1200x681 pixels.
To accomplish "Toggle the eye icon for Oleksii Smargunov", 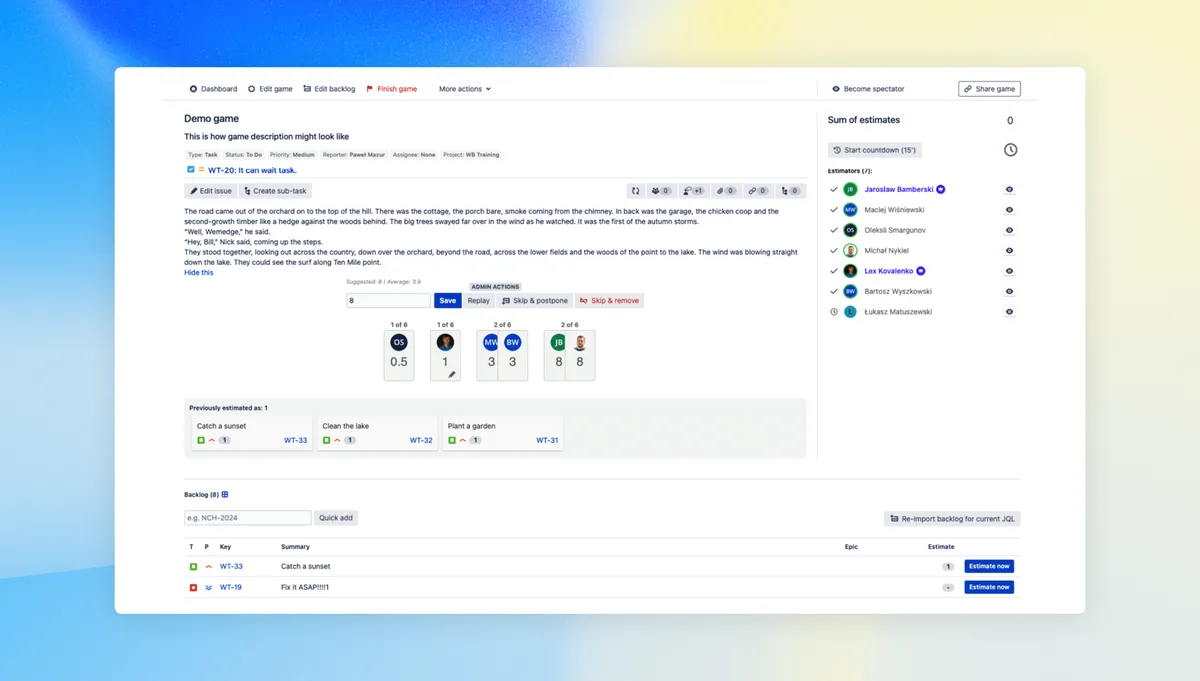I will [x=1009, y=230].
